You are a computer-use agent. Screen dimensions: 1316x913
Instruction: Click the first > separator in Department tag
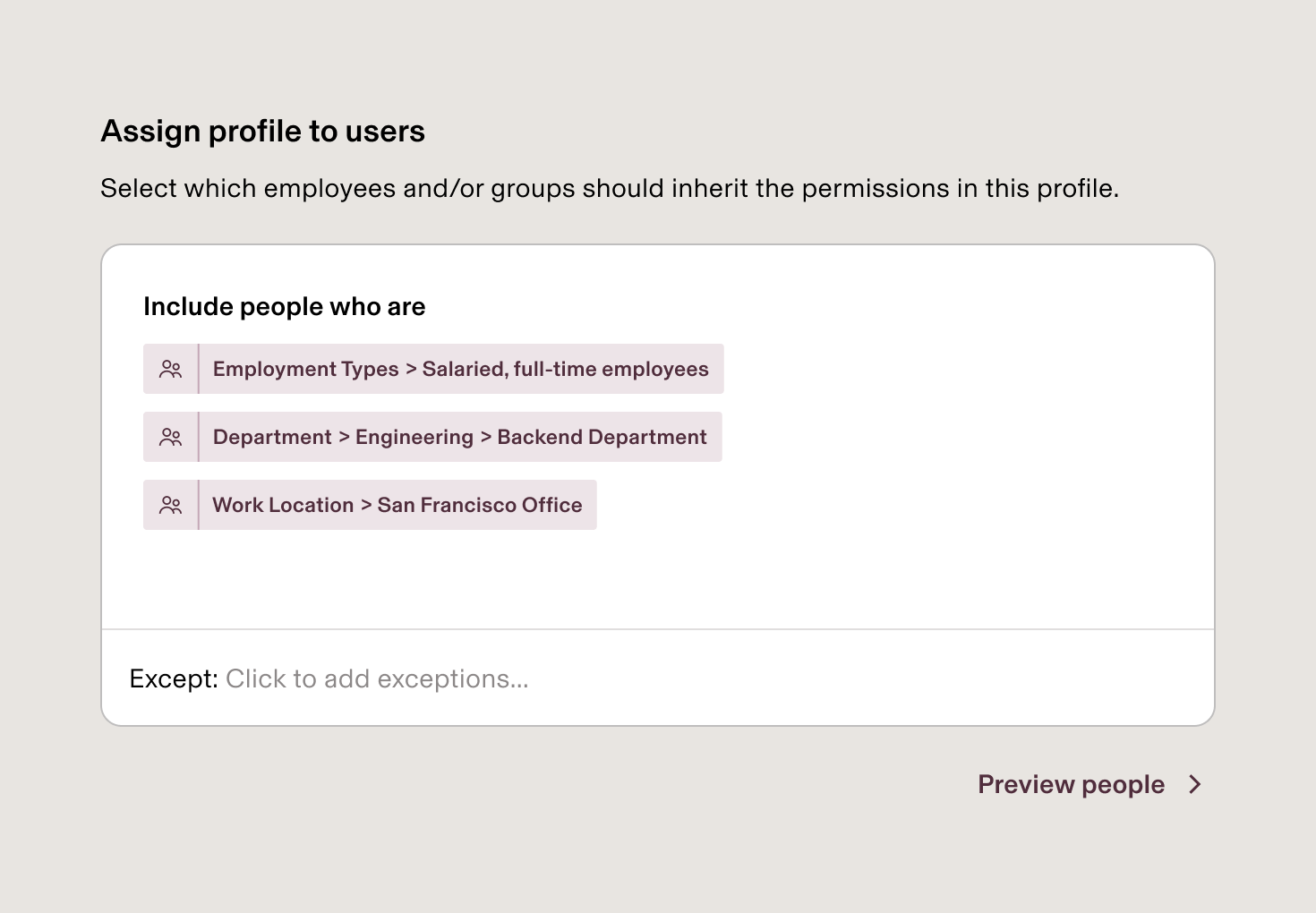pyautogui.click(x=344, y=437)
